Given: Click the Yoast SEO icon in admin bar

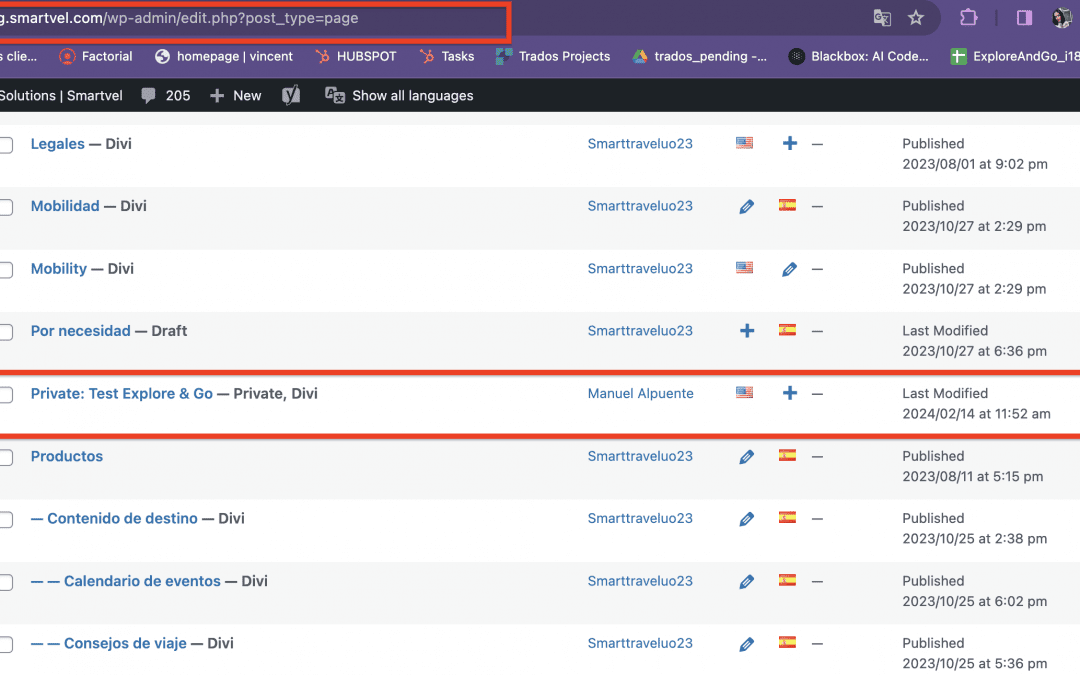Looking at the screenshot, I should point(291,96).
